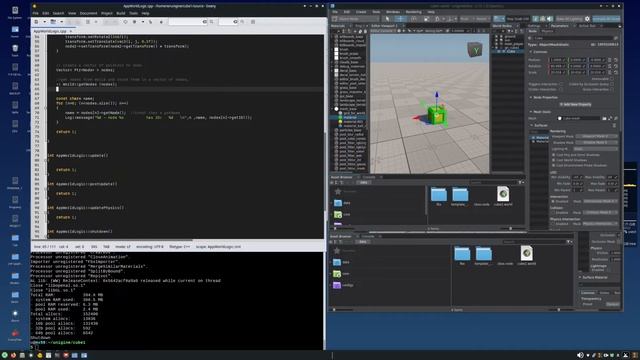Viewport: 640px width, 360px height.
Task: Click the Geany editor horizontal scrollbar
Action: point(111,240)
